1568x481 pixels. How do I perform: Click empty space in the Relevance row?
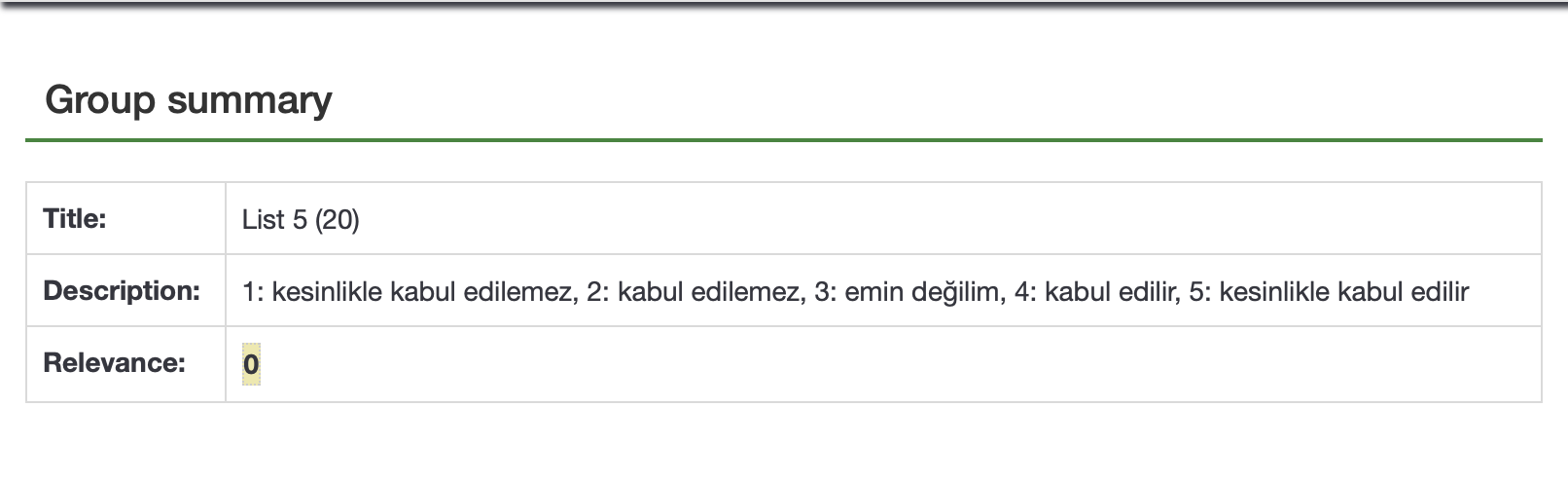click(875, 364)
